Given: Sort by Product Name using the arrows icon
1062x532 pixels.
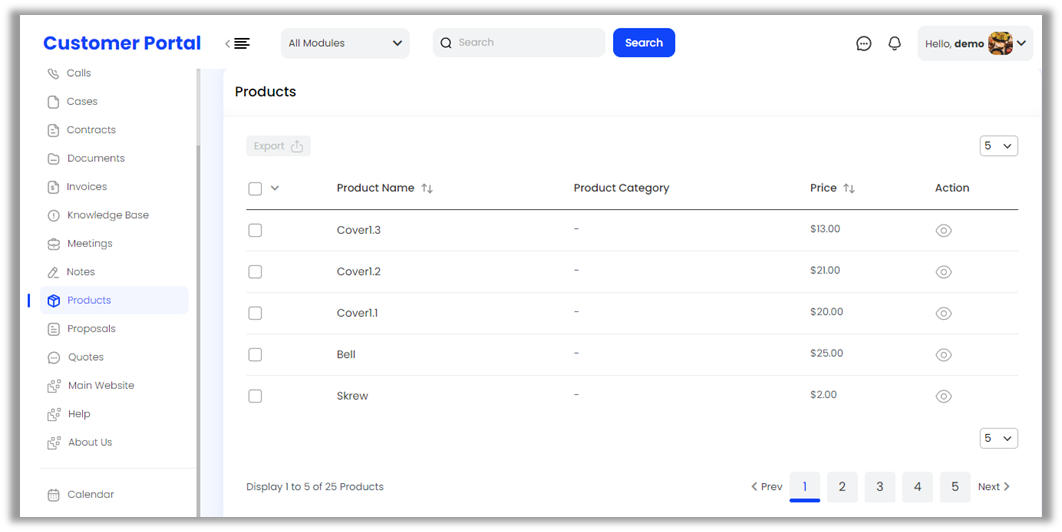Looking at the screenshot, I should click(427, 188).
